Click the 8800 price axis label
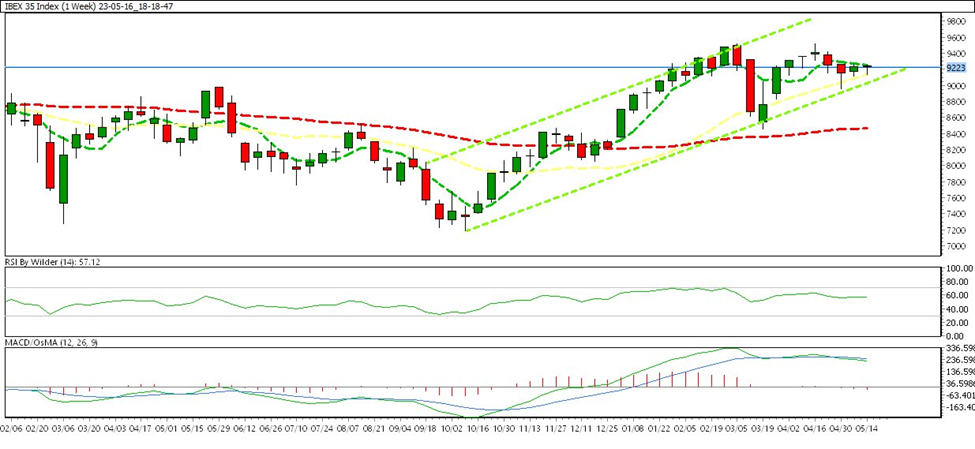This screenshot has height=449, width=975. 956,102
